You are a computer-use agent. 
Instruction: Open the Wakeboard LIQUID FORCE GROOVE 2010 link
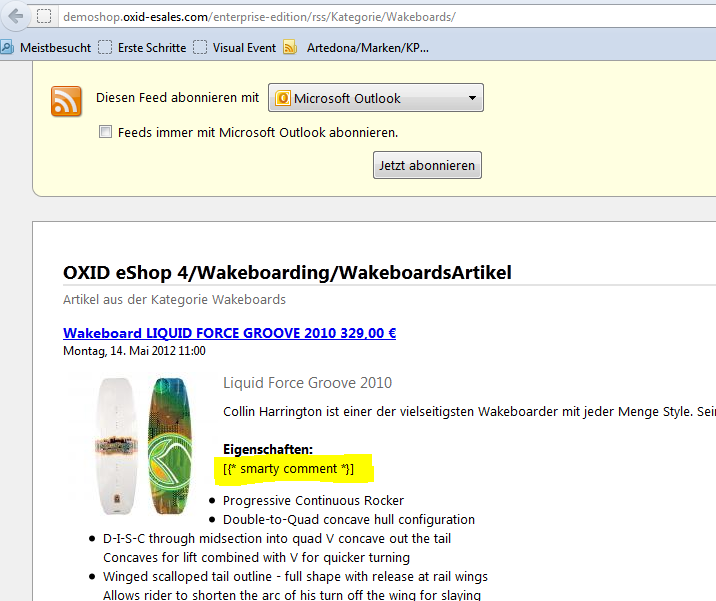[x=229, y=333]
